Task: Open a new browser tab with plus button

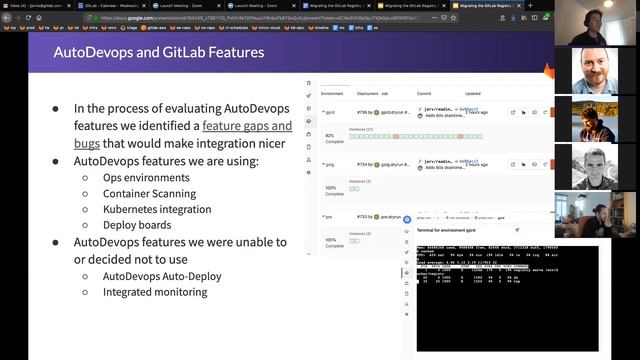Action: pos(530,6)
